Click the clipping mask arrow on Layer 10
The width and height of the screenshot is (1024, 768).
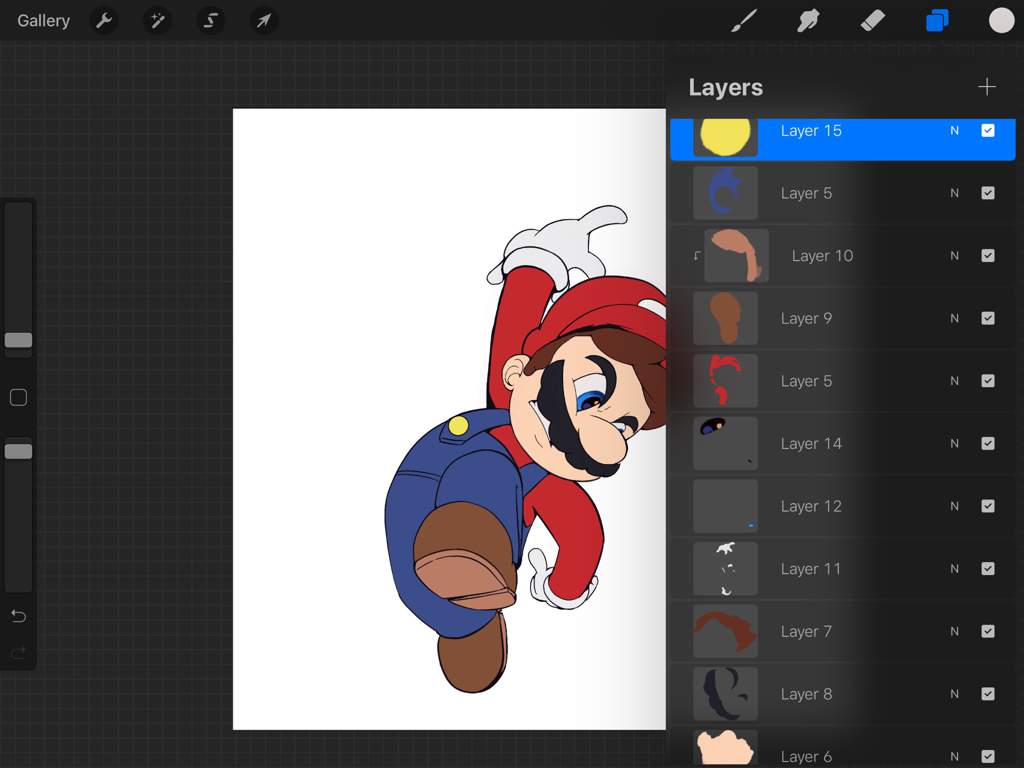point(697,255)
